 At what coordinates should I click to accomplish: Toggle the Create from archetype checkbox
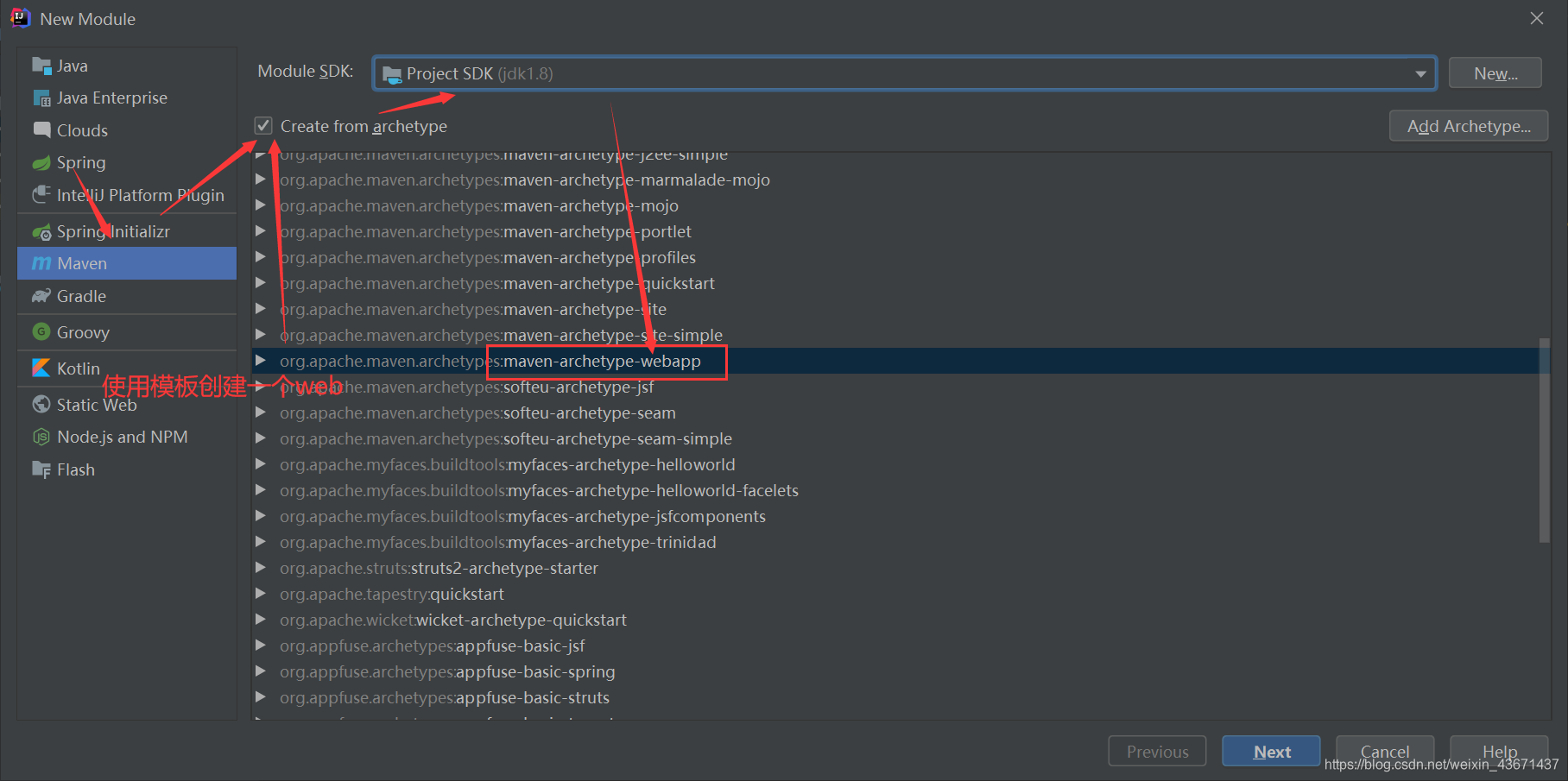point(263,126)
